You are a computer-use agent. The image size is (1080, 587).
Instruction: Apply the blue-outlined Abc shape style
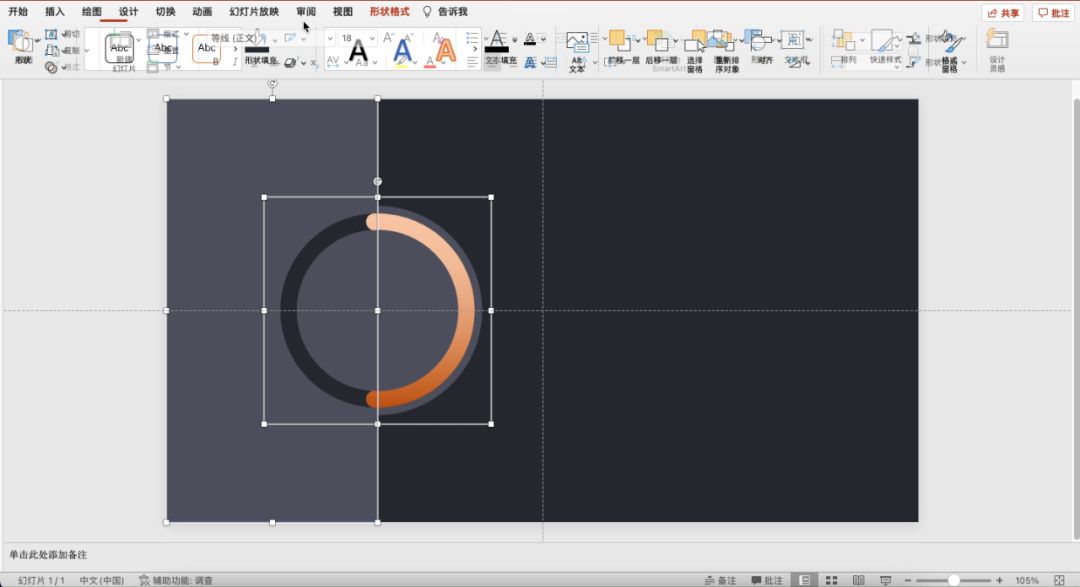coord(163,48)
